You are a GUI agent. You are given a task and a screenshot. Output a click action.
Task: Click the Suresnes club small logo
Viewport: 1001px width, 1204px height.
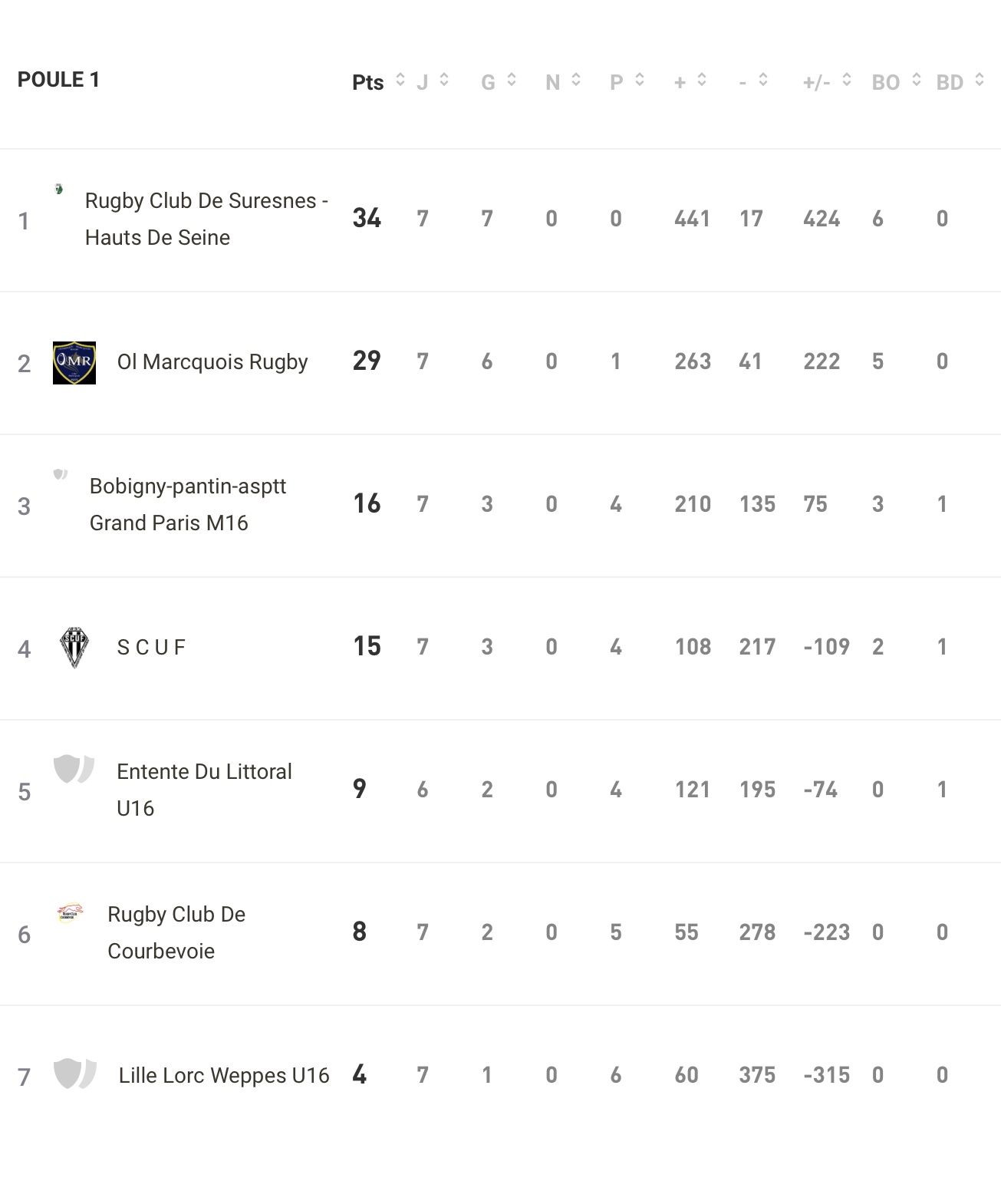click(59, 189)
